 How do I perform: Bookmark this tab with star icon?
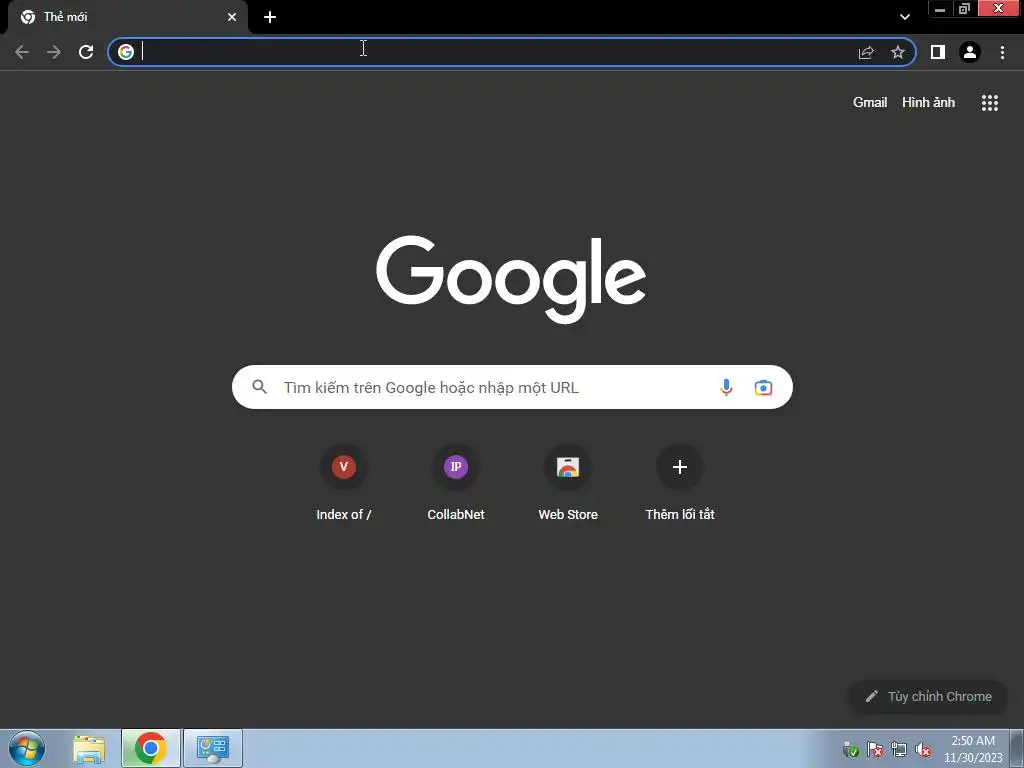(x=898, y=52)
